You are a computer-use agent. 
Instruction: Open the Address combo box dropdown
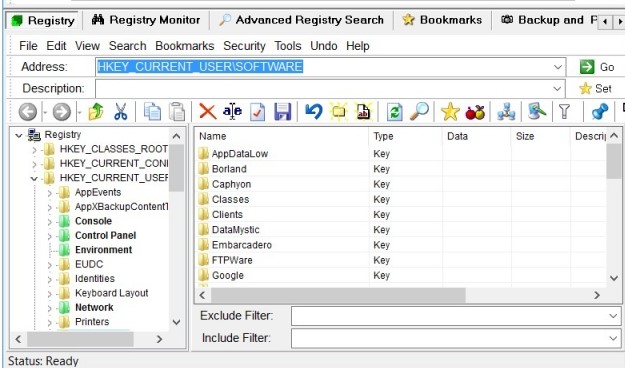tap(558, 67)
